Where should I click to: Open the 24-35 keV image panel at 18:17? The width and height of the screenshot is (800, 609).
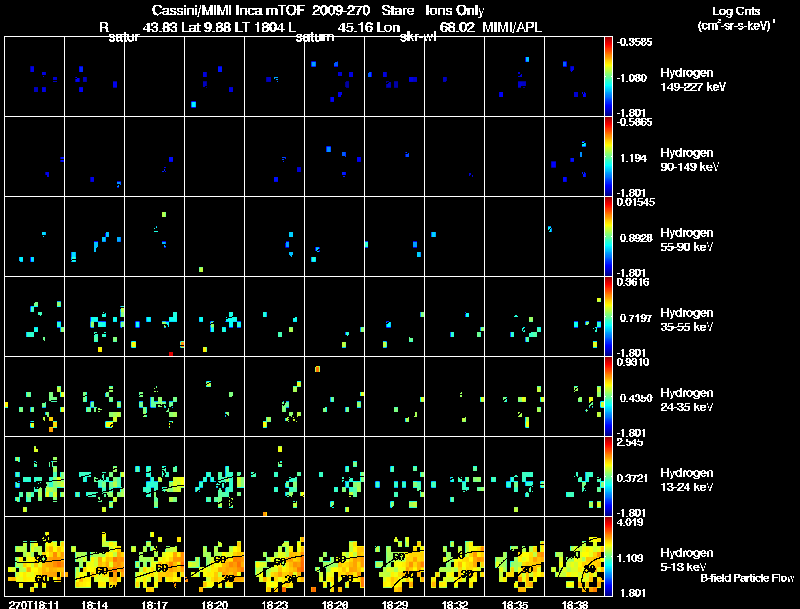tap(155, 396)
